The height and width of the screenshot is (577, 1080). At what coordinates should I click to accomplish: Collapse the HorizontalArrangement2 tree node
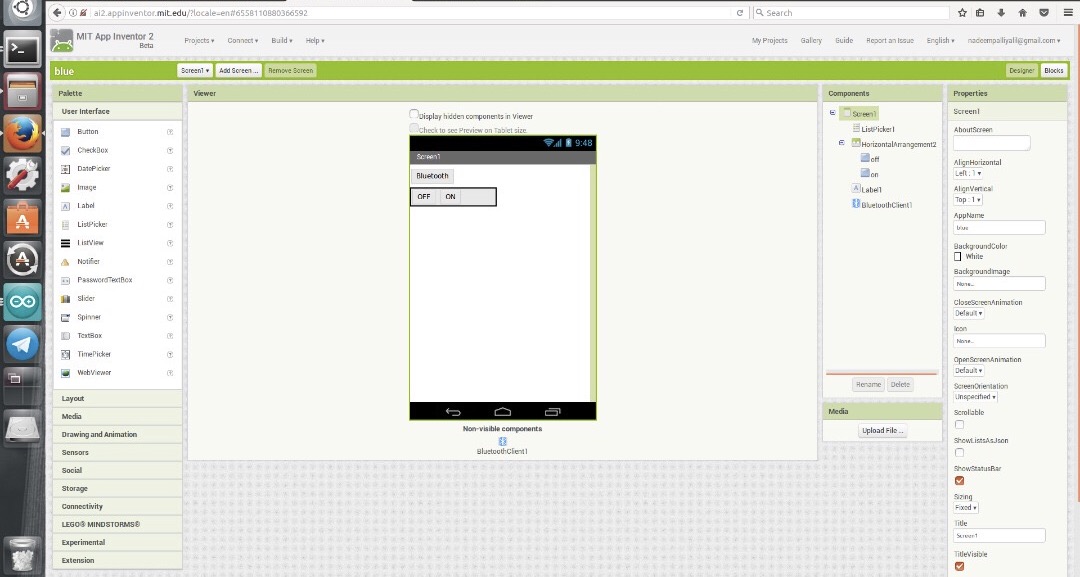coord(841,143)
